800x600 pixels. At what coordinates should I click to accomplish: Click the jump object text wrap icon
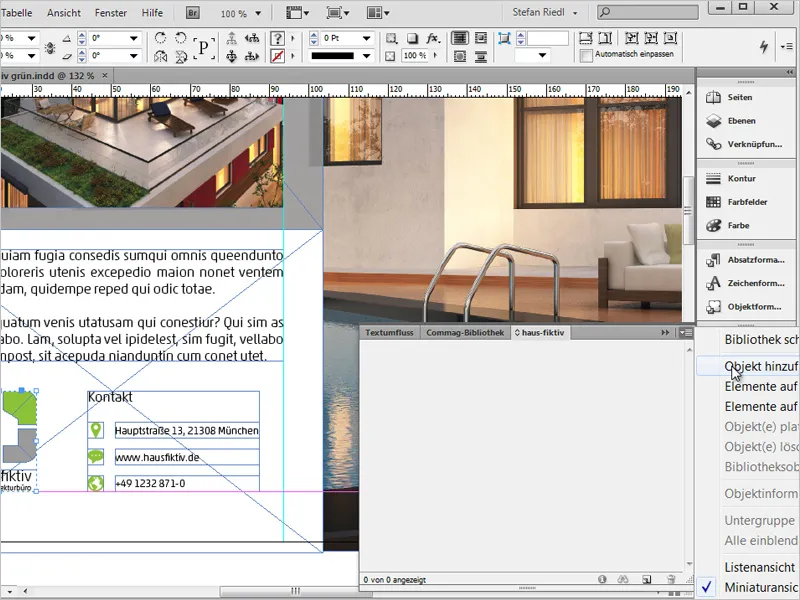(481, 56)
